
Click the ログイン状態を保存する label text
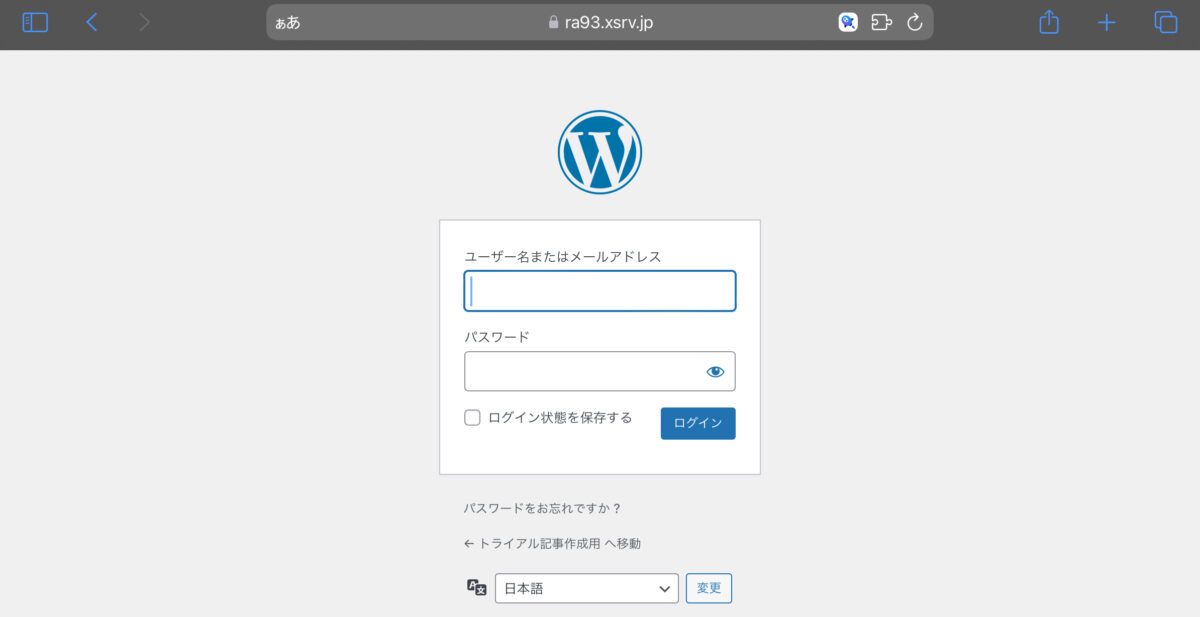pyautogui.click(x=560, y=418)
